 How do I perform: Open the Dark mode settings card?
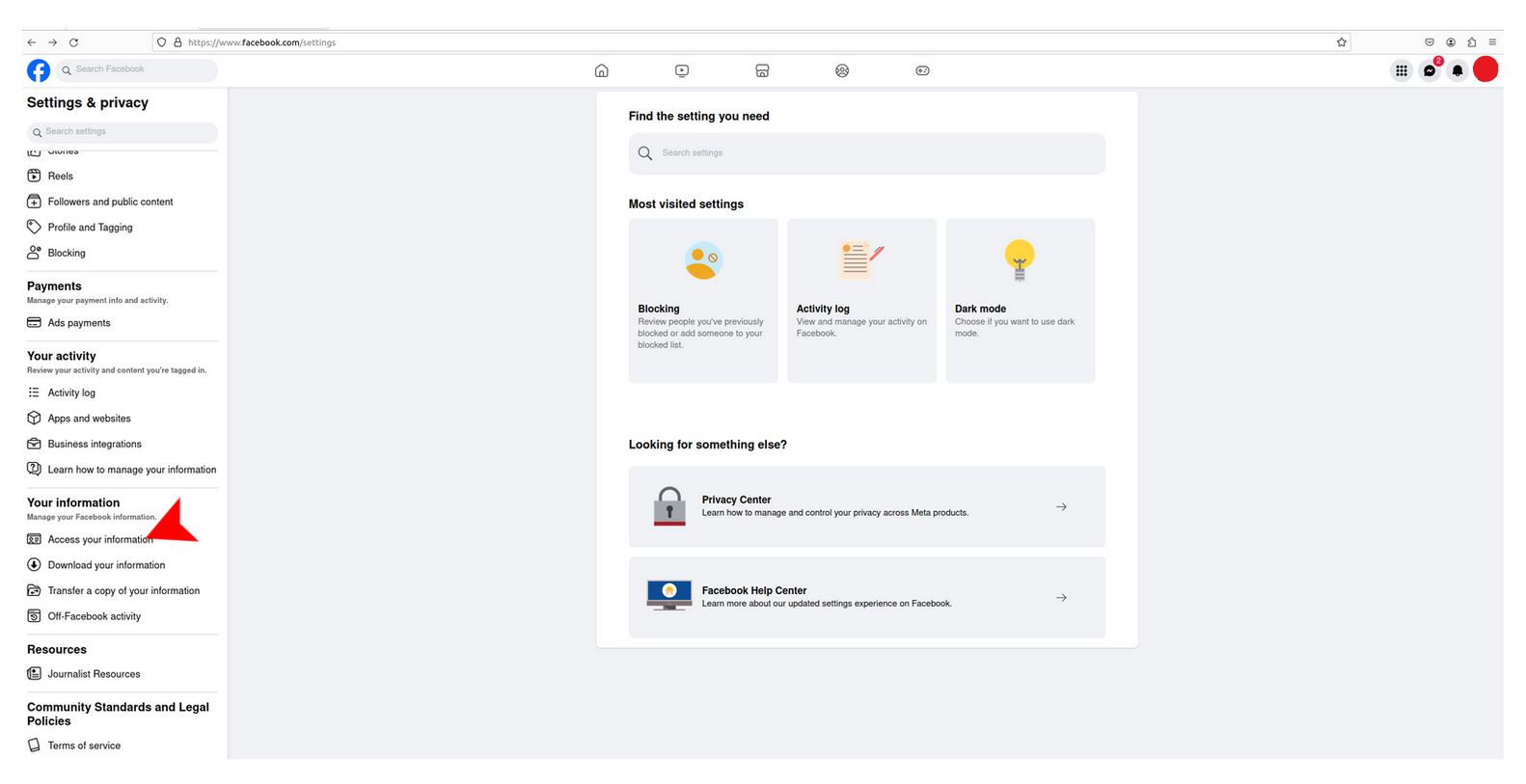click(1021, 301)
